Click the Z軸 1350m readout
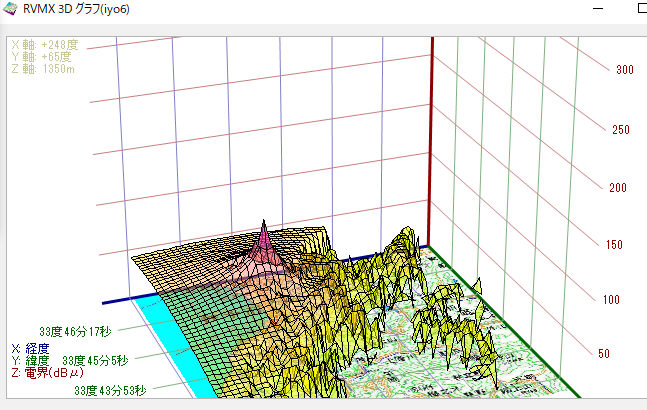 44,67
